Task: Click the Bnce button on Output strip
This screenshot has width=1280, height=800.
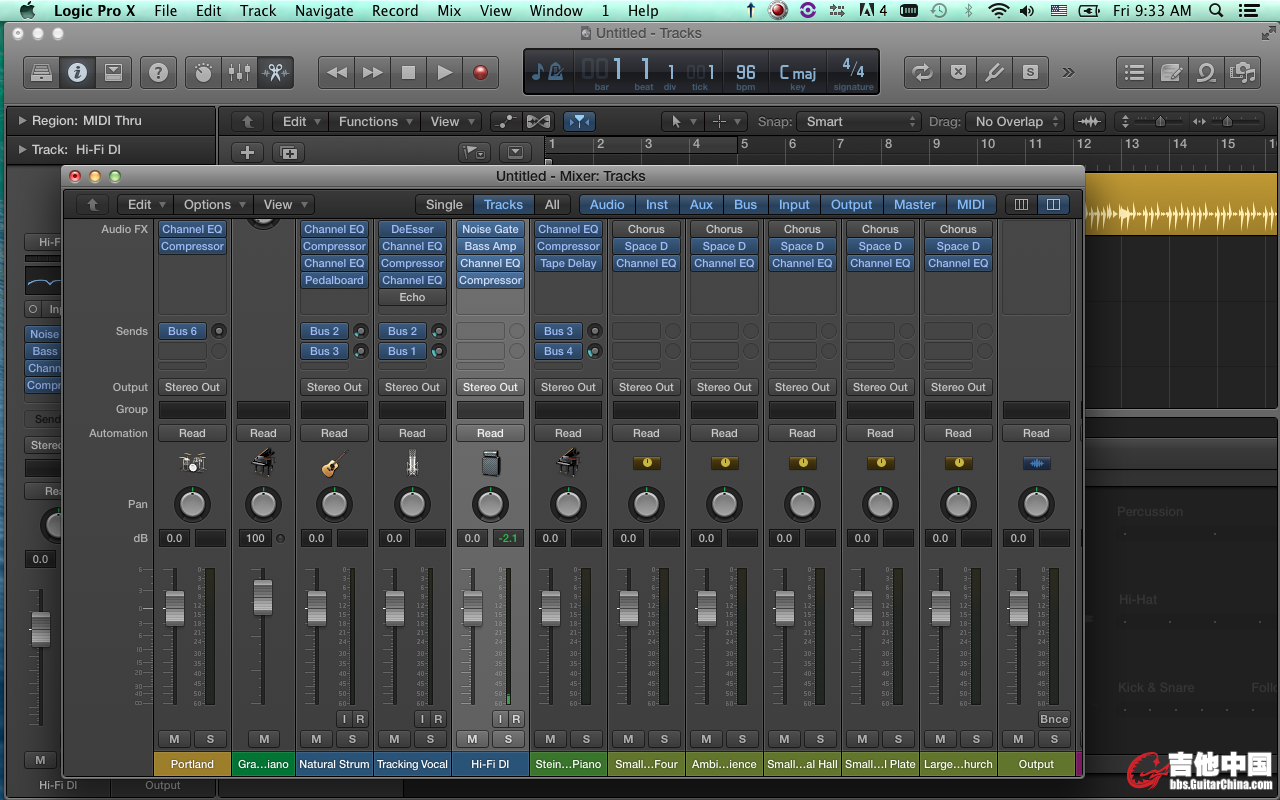Action: coord(1053,719)
